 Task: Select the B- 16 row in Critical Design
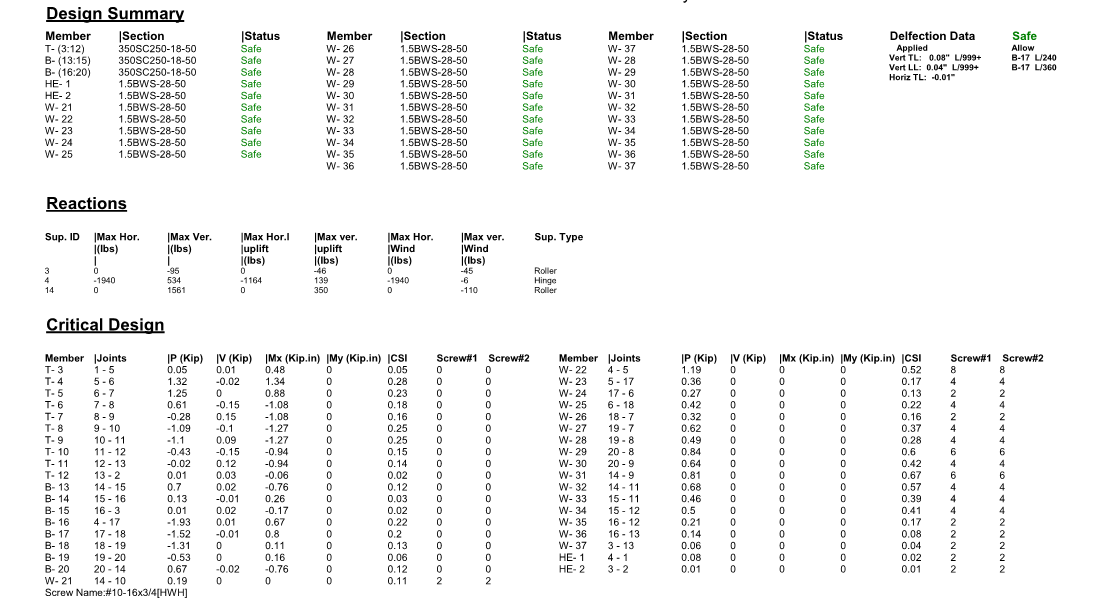pyautogui.click(x=56, y=522)
